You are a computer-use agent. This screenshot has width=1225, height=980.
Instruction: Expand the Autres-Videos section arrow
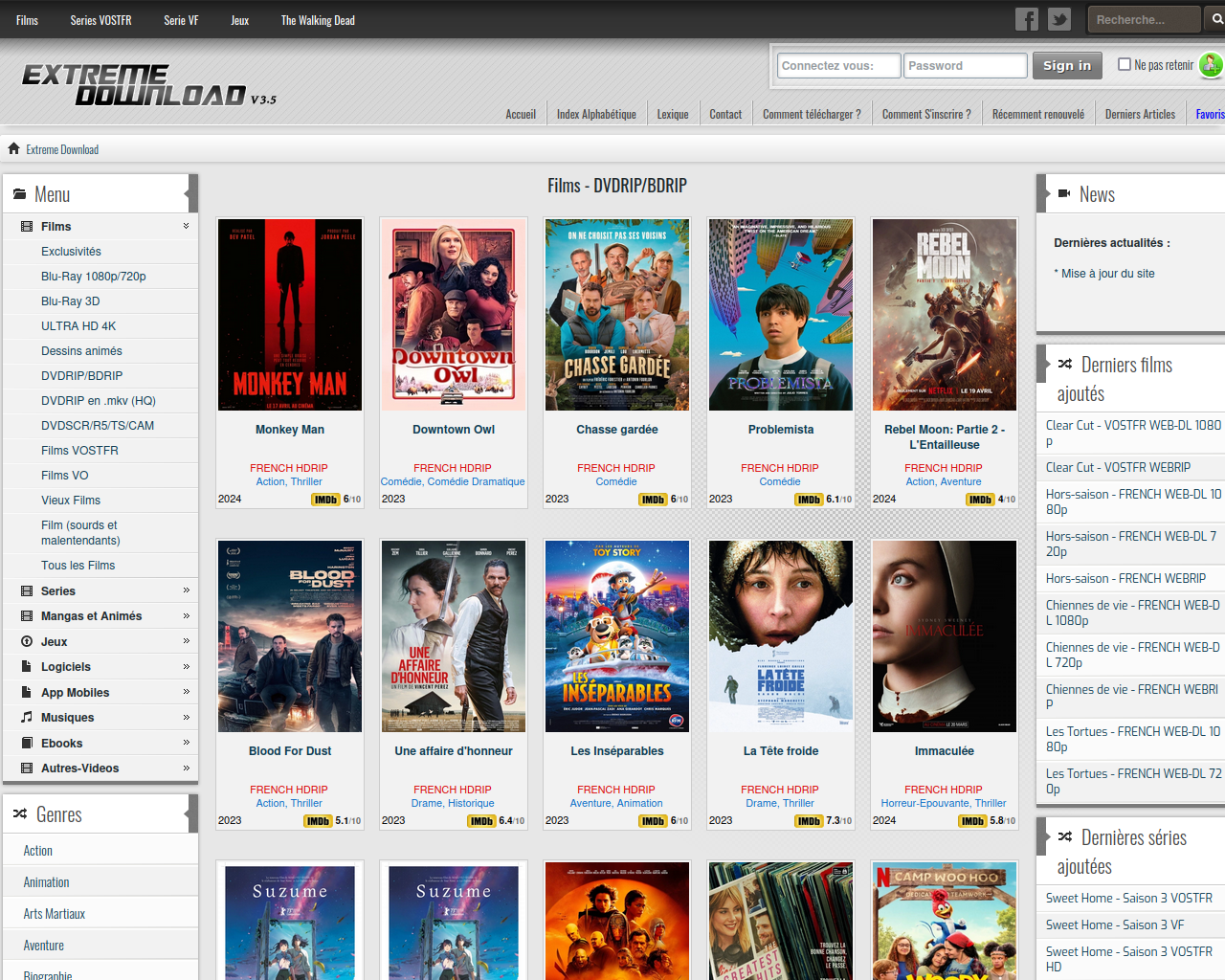[x=186, y=768]
